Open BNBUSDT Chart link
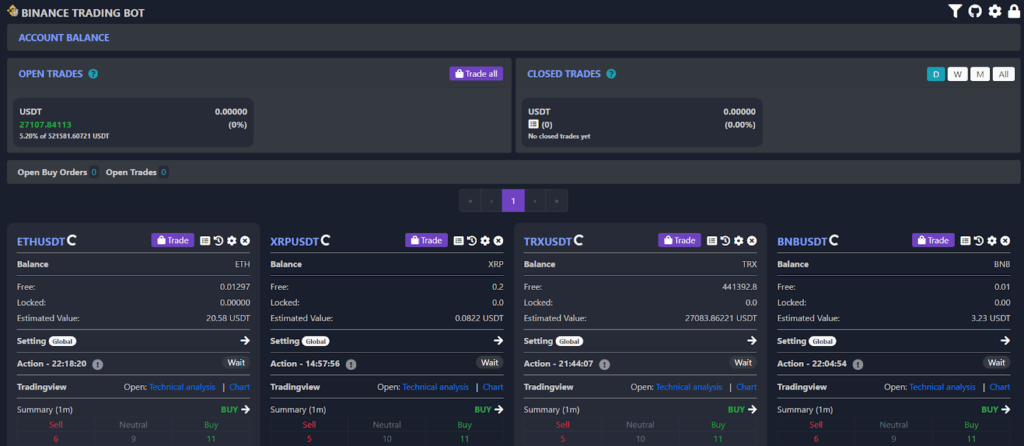Image resolution: width=1024 pixels, height=446 pixels. [x=1000, y=387]
